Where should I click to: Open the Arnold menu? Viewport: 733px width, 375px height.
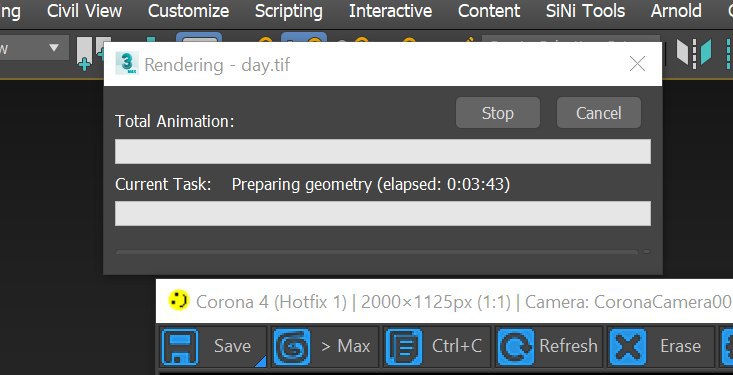676,11
